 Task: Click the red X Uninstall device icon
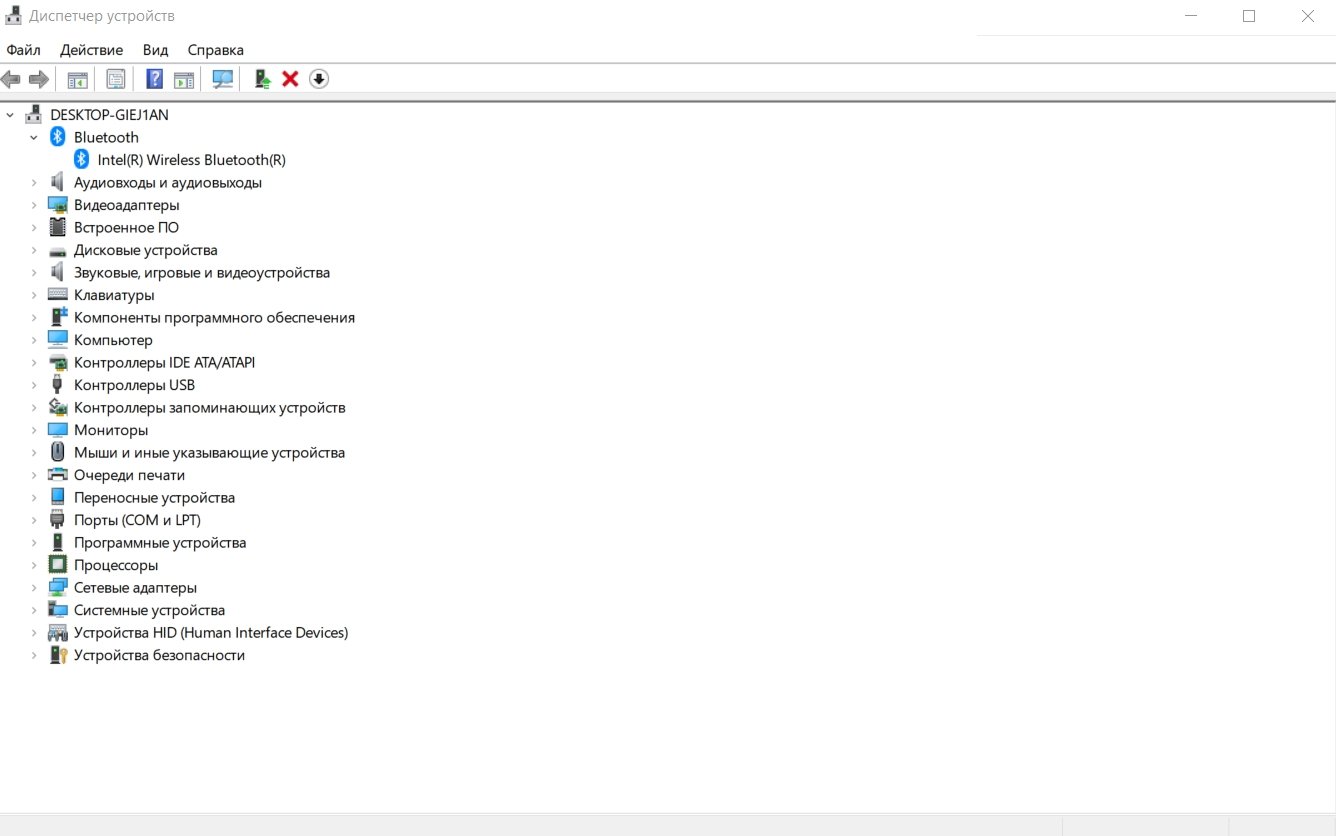[290, 79]
